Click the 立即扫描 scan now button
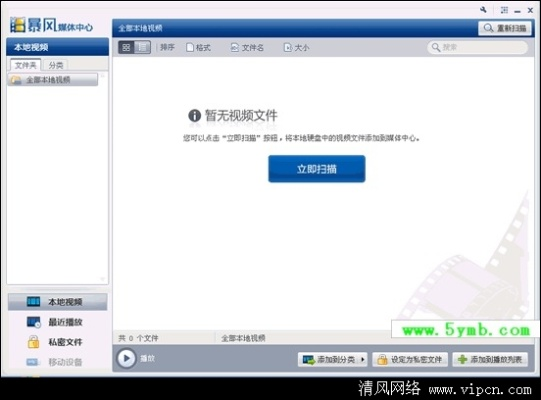Screen dimensions: 541x400 pyautogui.click(x=317, y=169)
